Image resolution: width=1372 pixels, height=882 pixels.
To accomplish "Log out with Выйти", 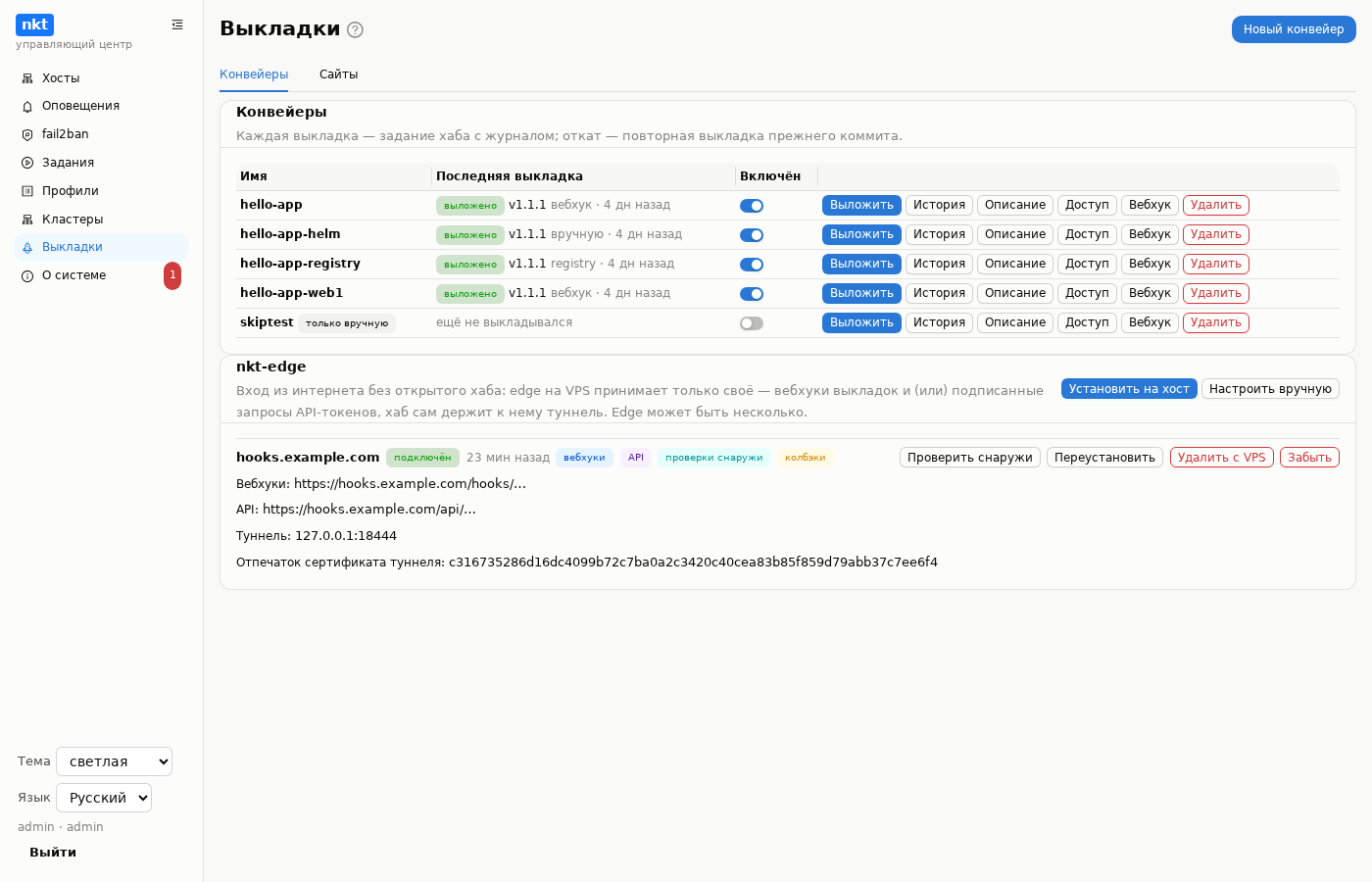I will point(53,853).
